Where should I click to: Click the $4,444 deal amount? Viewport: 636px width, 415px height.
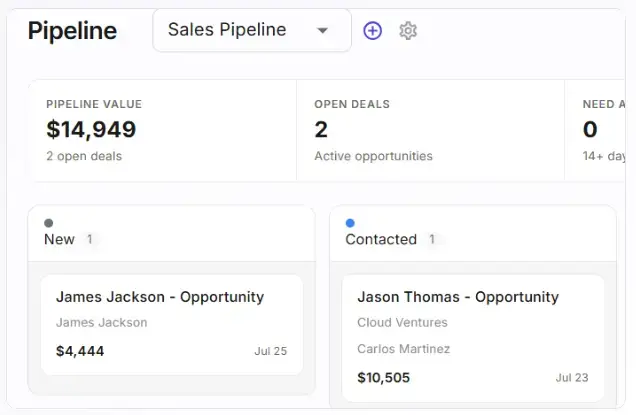80,351
